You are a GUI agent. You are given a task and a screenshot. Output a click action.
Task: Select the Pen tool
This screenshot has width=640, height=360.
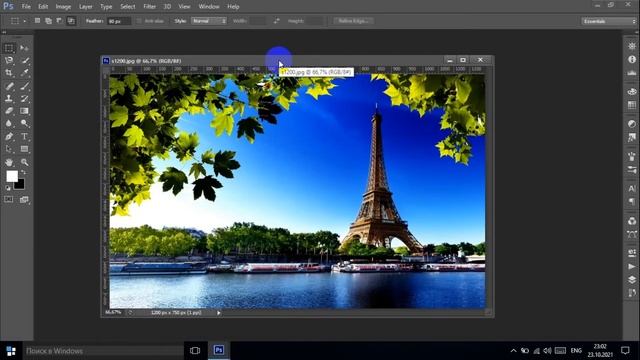(9, 136)
